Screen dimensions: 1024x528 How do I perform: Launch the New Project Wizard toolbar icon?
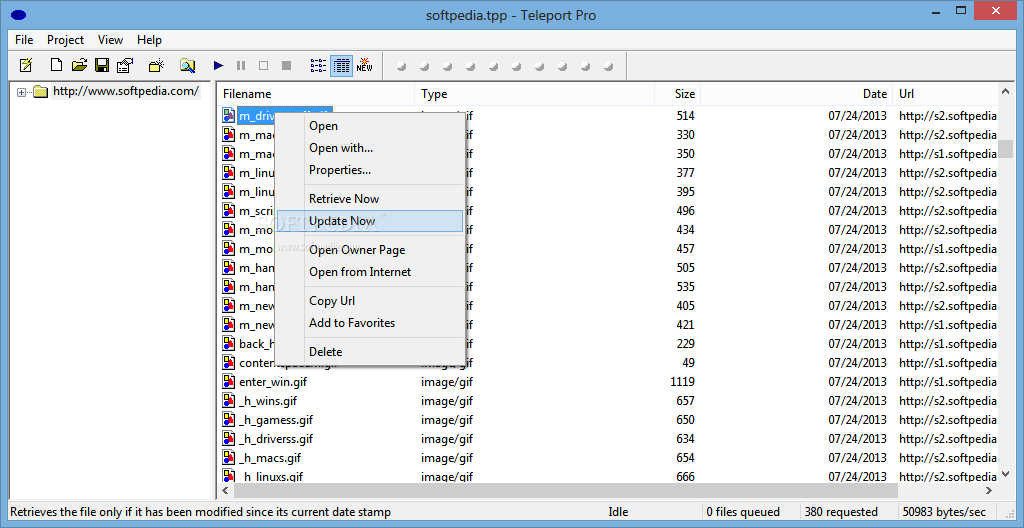26,65
